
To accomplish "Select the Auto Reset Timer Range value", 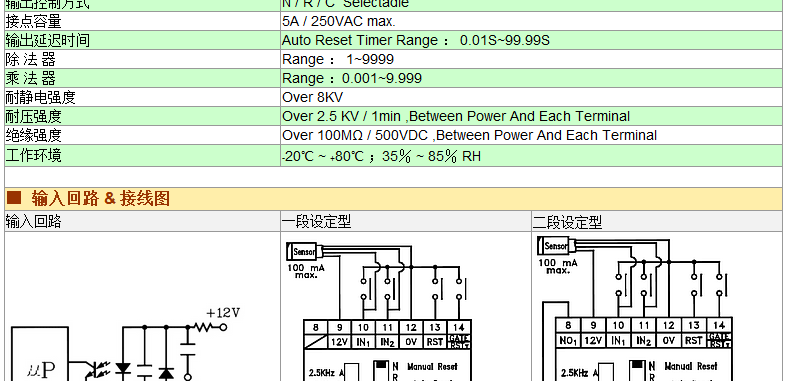I will [416, 40].
